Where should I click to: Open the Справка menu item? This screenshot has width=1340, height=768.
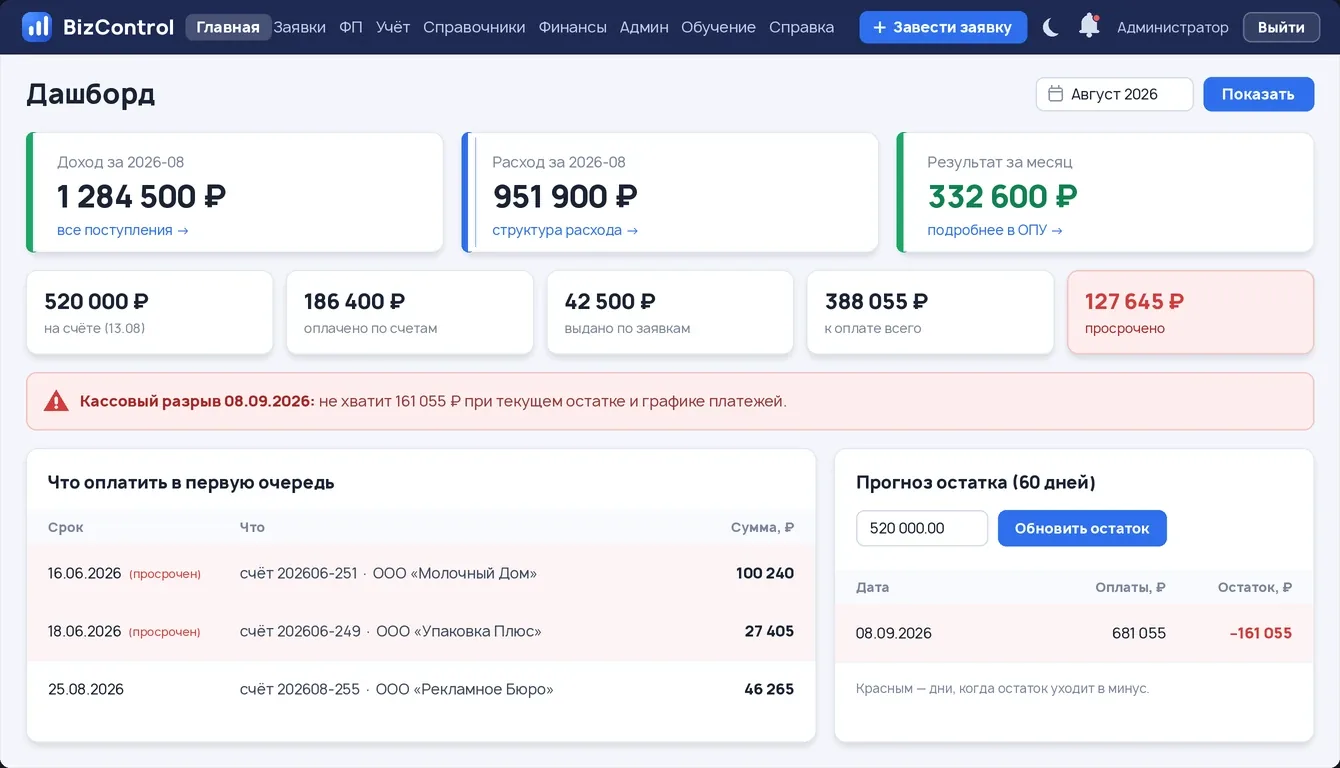(x=801, y=27)
